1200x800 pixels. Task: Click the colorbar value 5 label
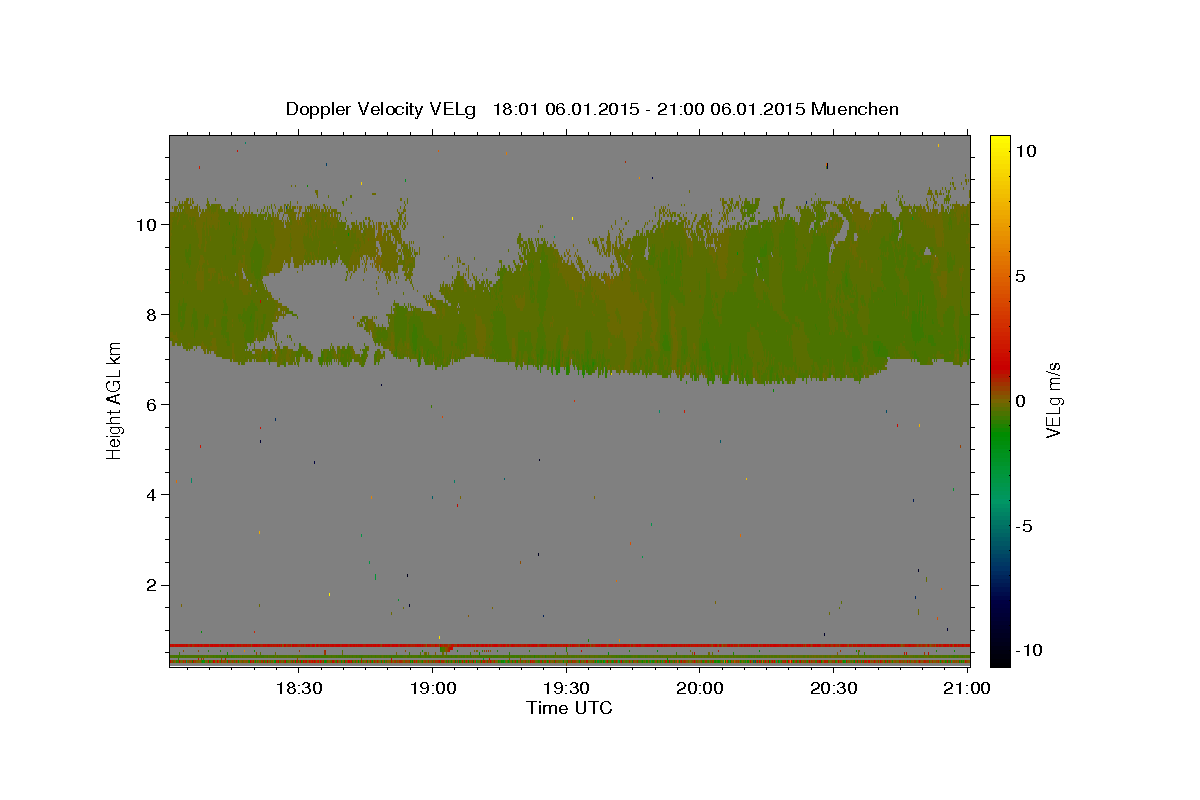(x=1020, y=276)
